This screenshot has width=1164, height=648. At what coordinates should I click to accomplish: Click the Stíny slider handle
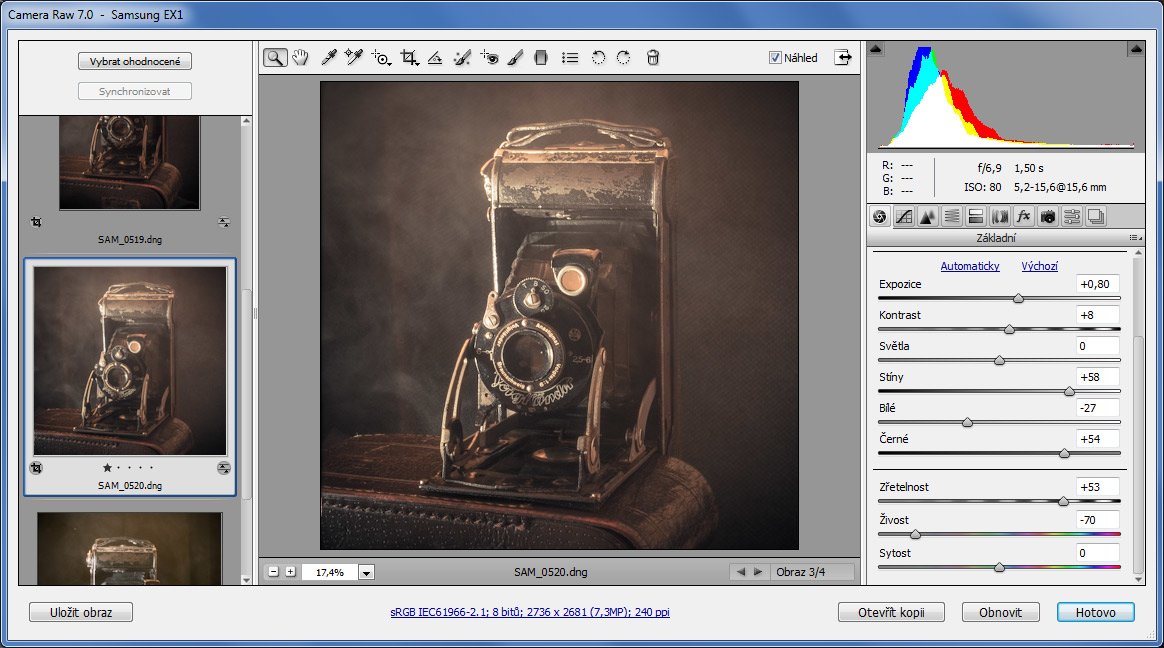pos(1069,391)
